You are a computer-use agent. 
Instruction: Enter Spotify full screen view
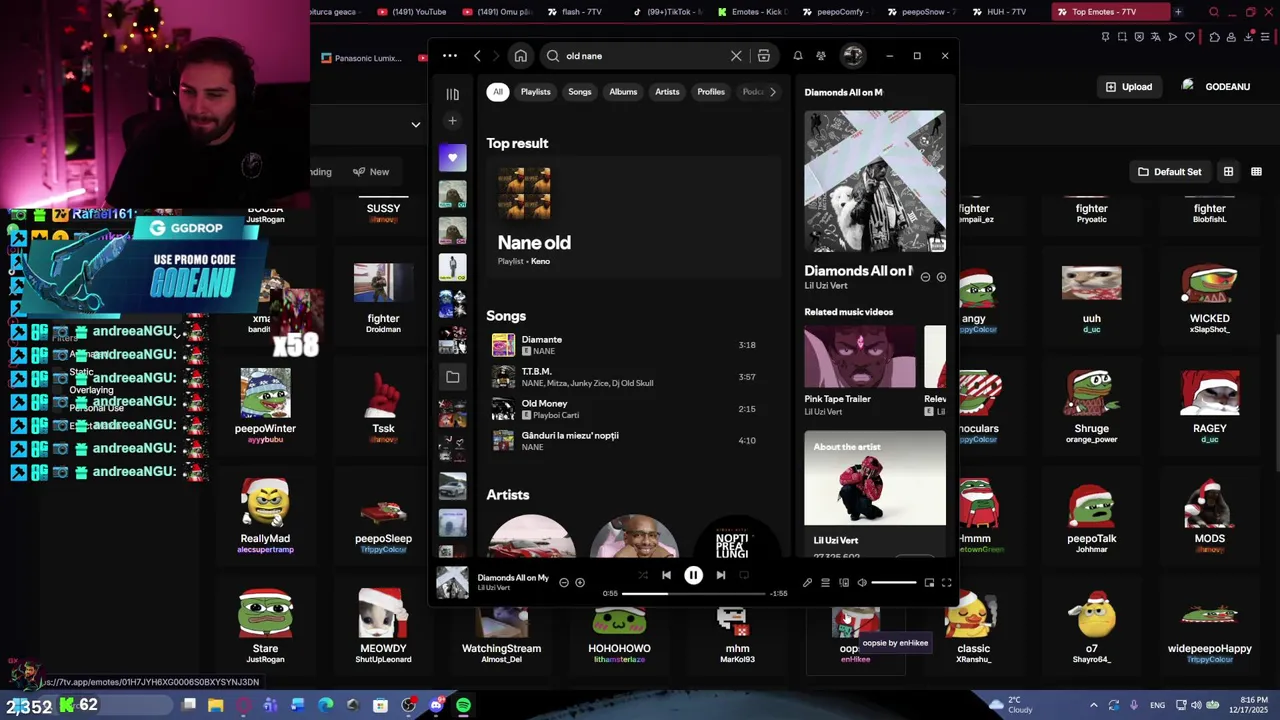coord(946,583)
